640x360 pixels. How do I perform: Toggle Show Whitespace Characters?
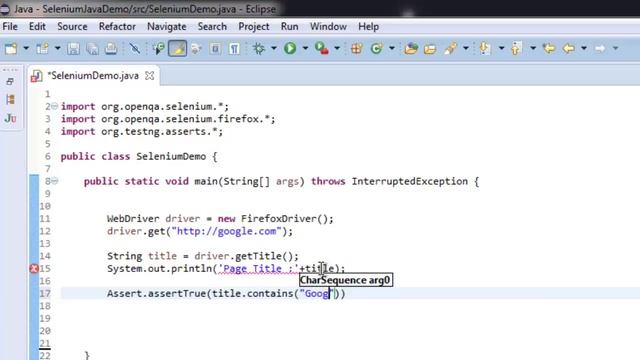234,49
